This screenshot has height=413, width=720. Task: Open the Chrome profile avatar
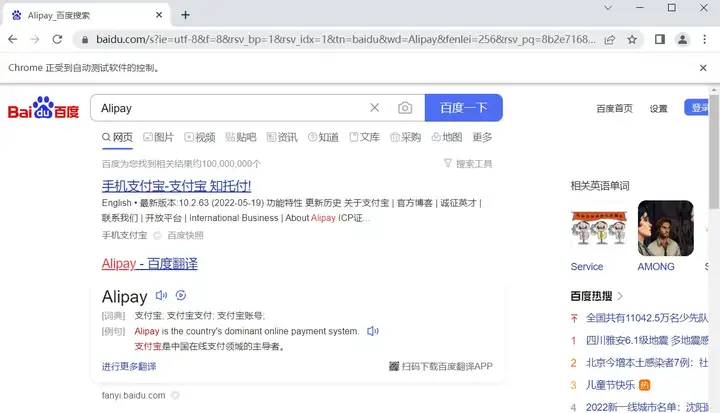point(683,40)
